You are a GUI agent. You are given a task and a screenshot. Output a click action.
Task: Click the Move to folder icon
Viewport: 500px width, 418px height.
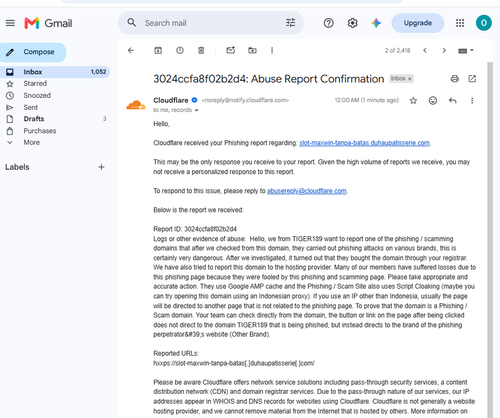[252, 50]
